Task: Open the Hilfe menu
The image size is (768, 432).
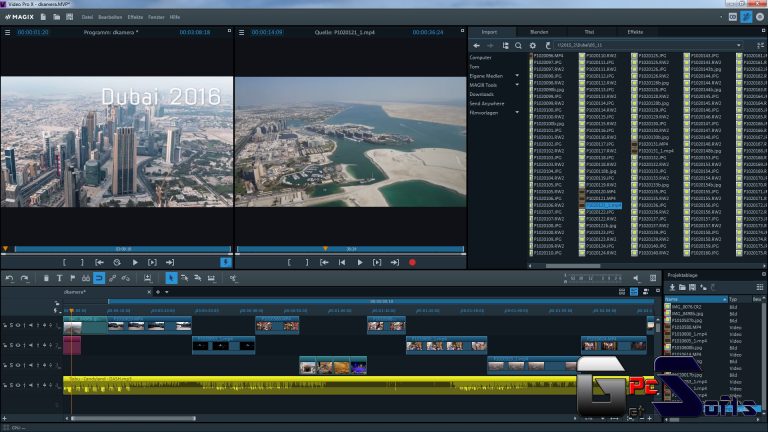Action: (x=175, y=17)
